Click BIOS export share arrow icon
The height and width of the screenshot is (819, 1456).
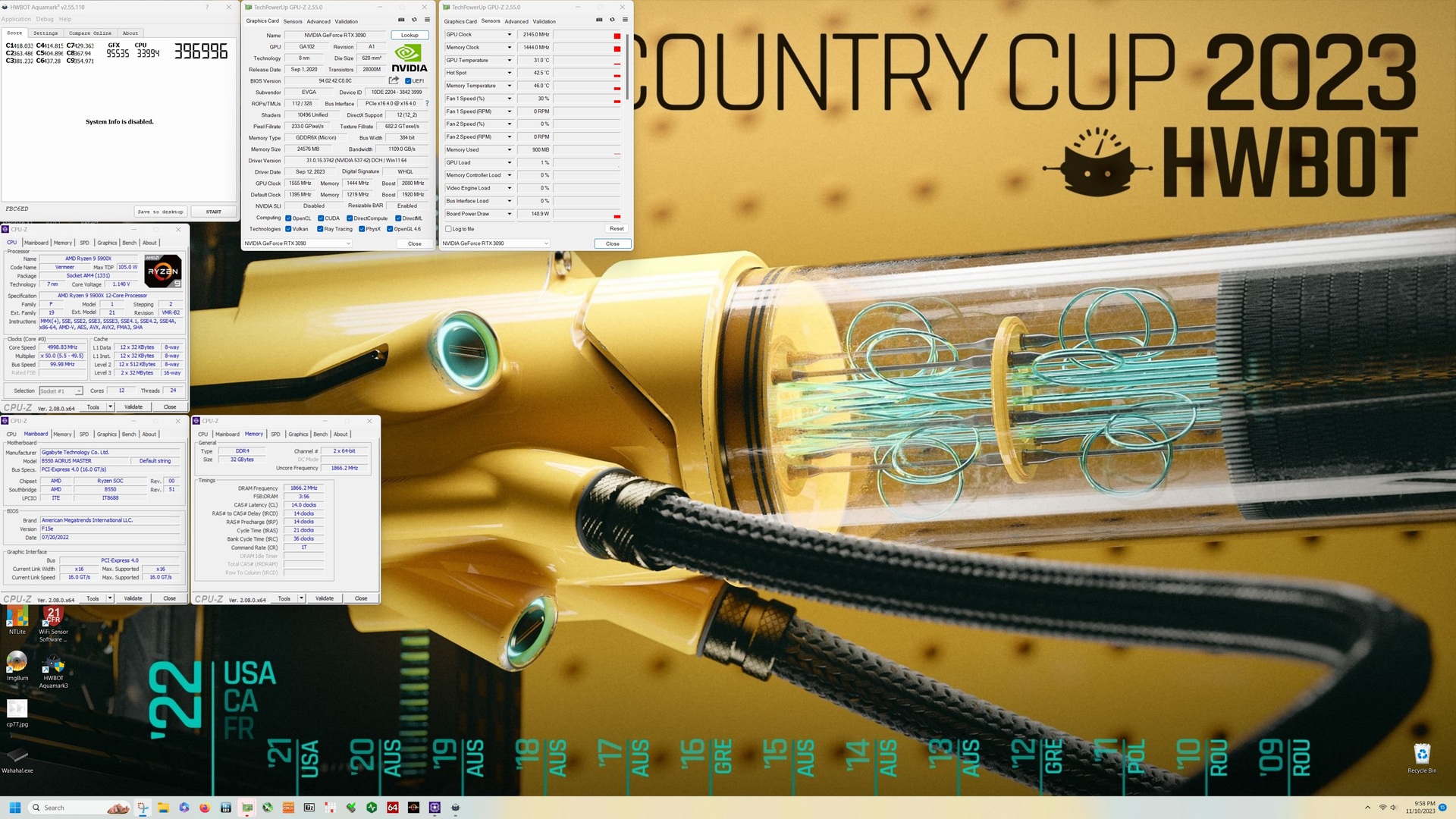pos(394,80)
